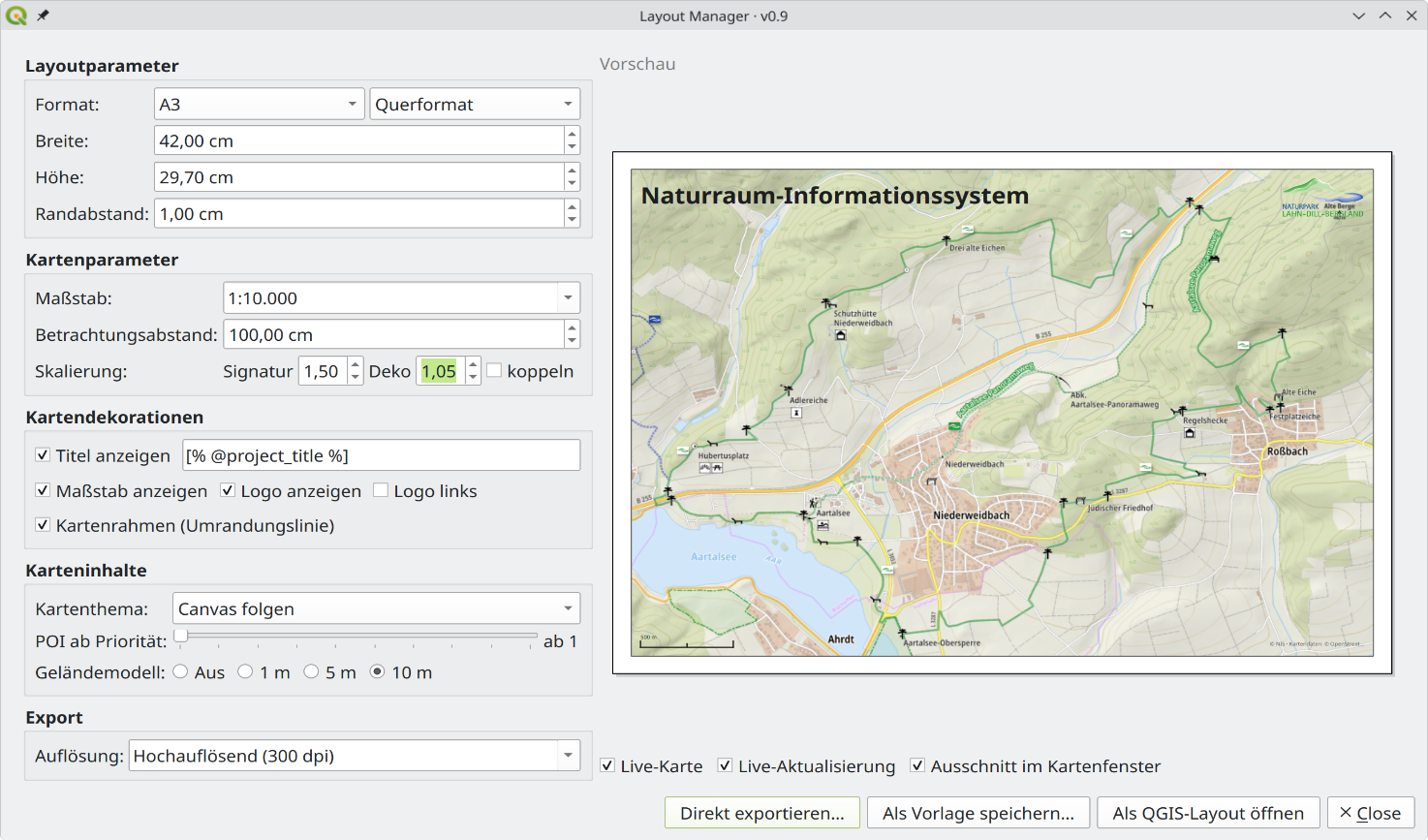This screenshot has width=1428, height=840.
Task: Click the Höhe spin box arrows
Action: click(573, 177)
